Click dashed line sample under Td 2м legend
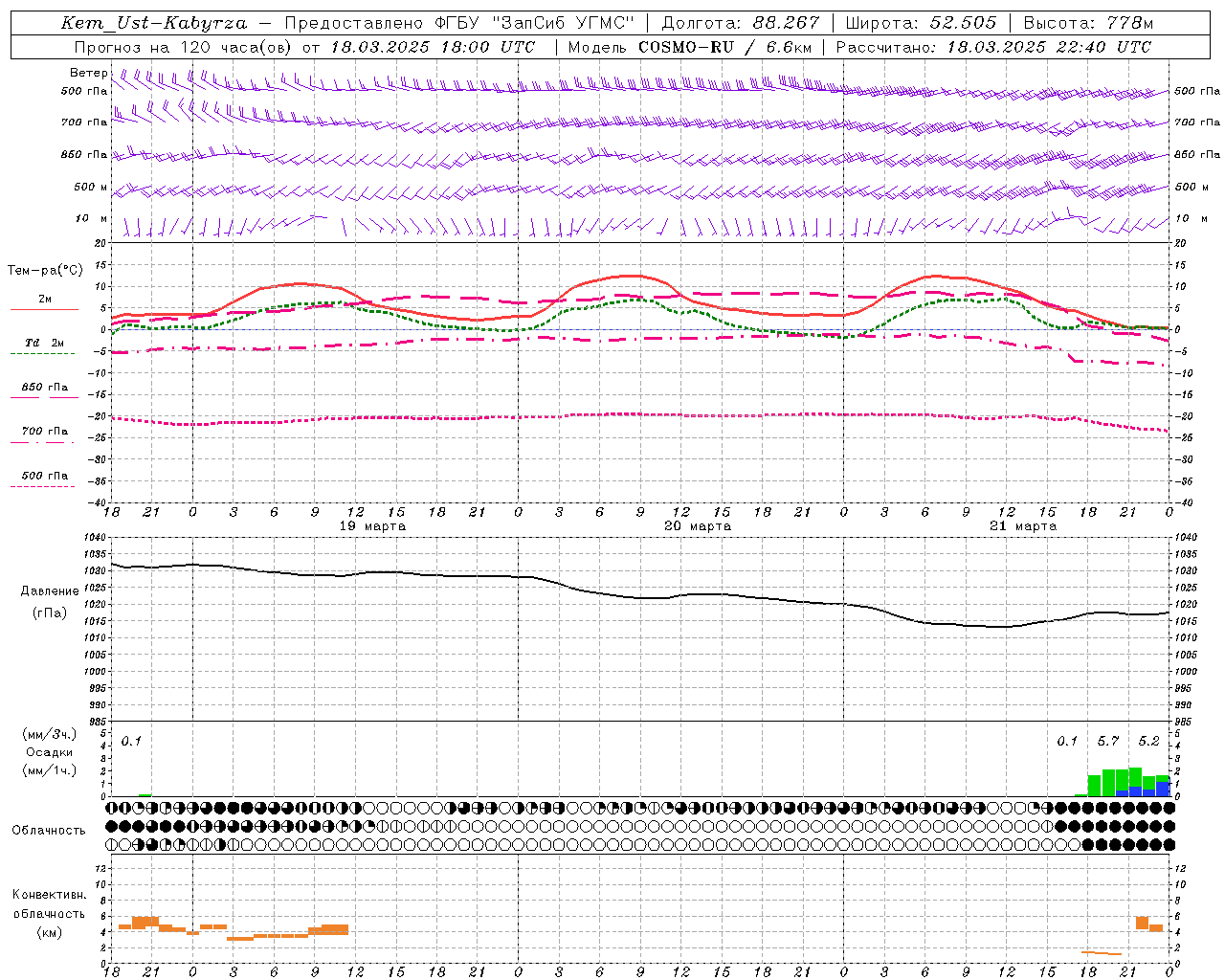 coord(42,354)
